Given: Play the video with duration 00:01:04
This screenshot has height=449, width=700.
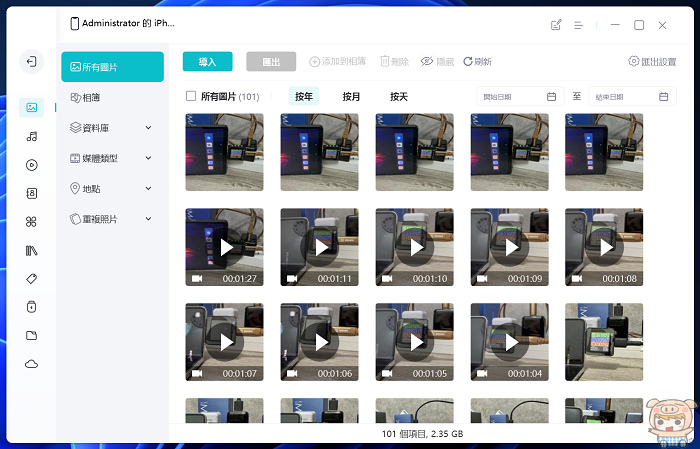Looking at the screenshot, I should pyautogui.click(x=510, y=342).
